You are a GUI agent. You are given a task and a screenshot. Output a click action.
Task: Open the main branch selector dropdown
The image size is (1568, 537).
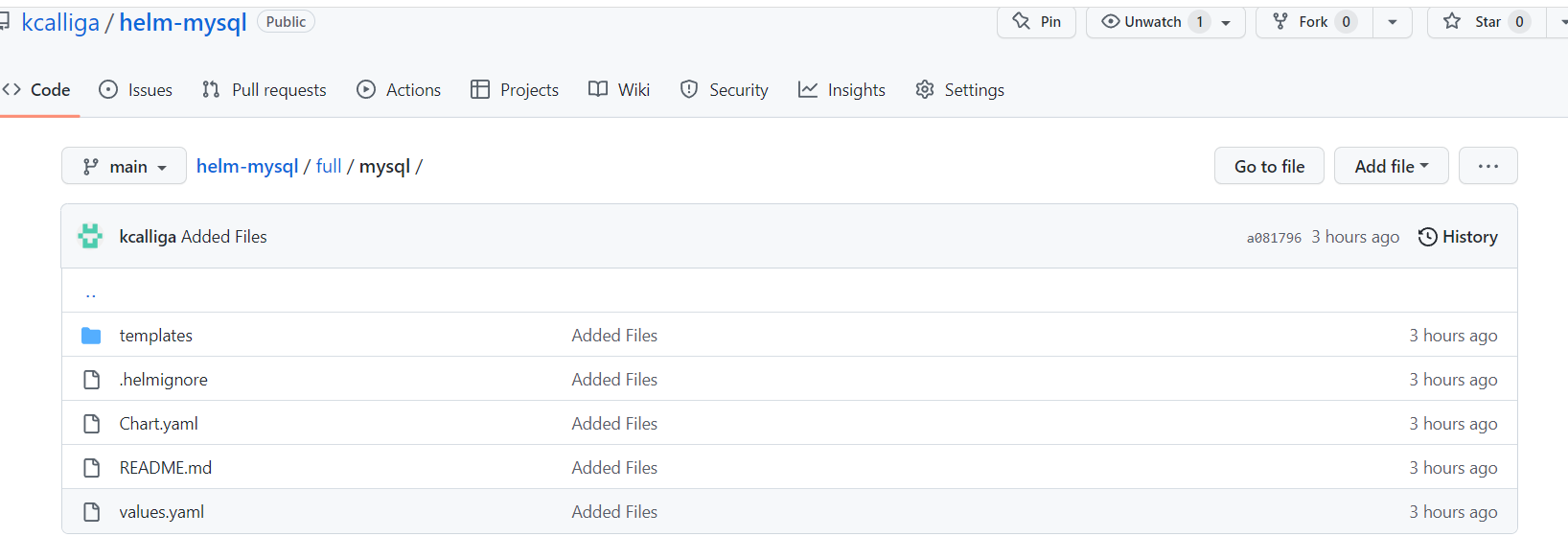pyautogui.click(x=125, y=166)
